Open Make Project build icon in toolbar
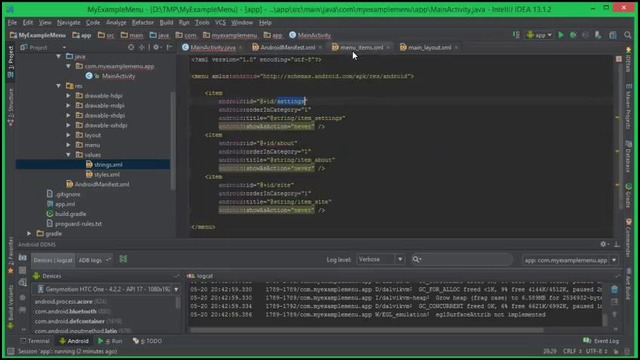The height and width of the screenshot is (360, 640). (x=516, y=35)
